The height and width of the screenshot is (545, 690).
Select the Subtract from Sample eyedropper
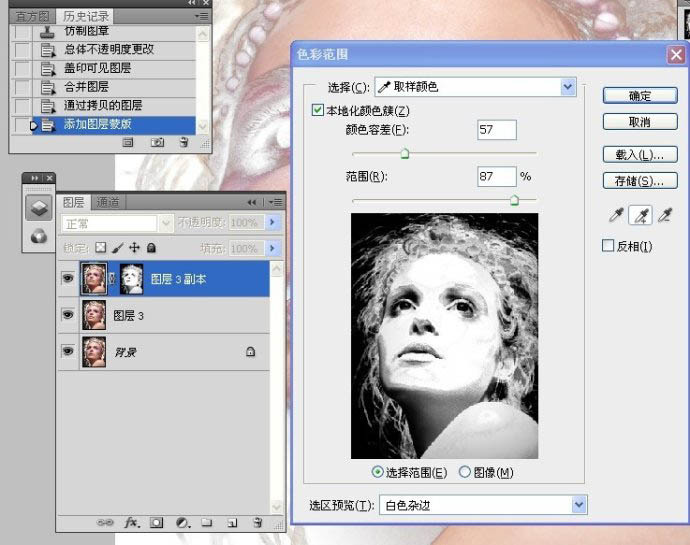tap(664, 215)
